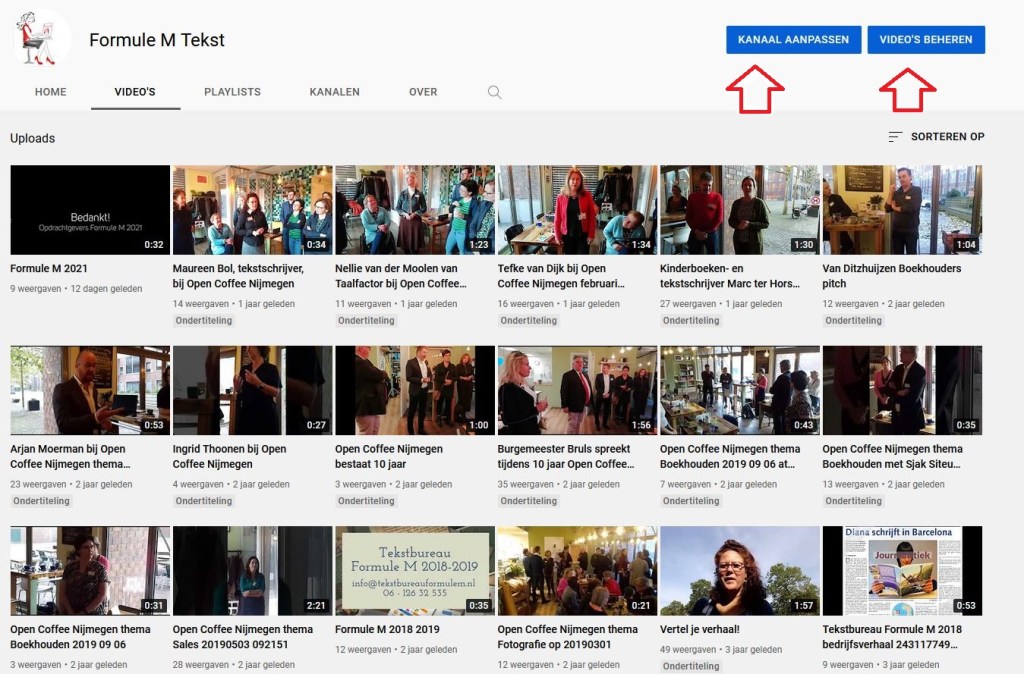Image resolution: width=1024 pixels, height=674 pixels.
Task: Select the Kinderboeken Marc ter Hors thumbnail
Action: pos(738,209)
